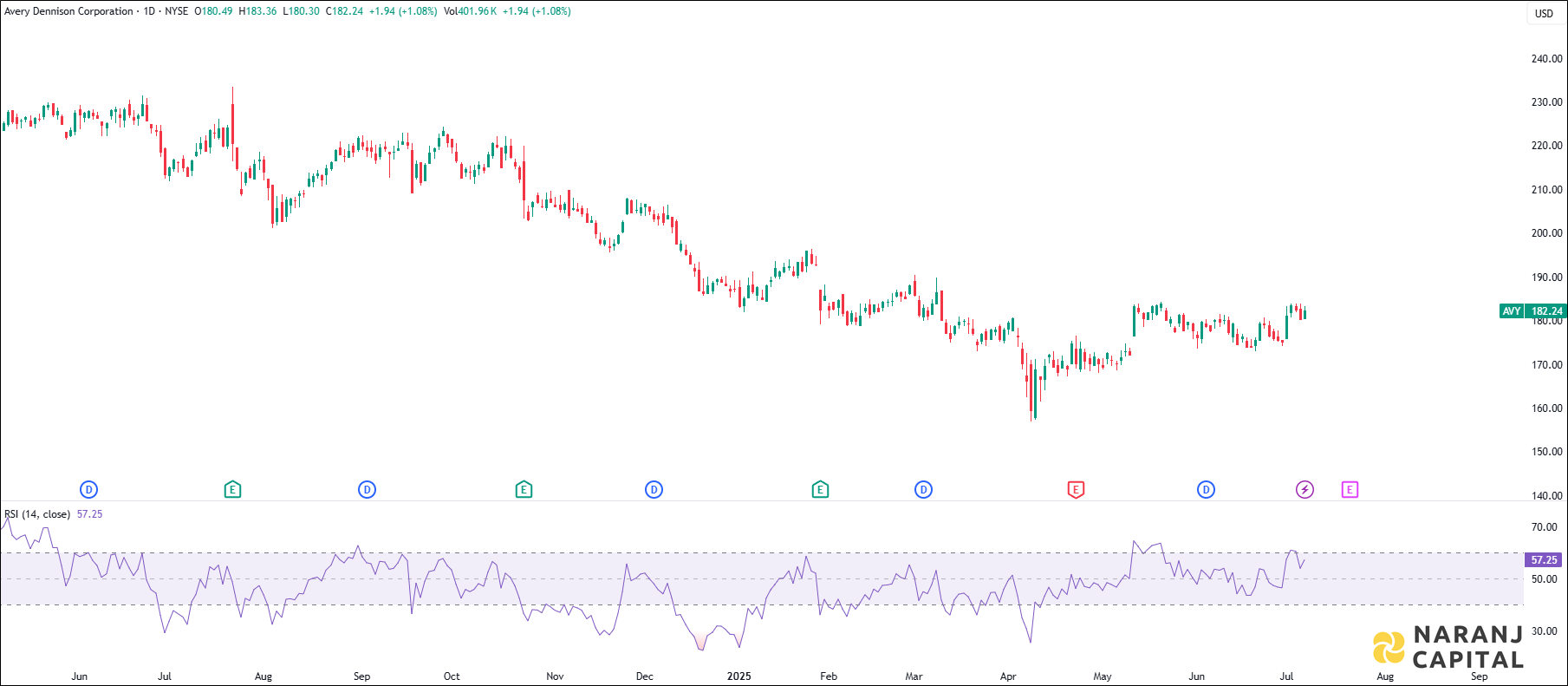Click the 170.00 price axis label
Viewport: 1568px width, 686px height.
point(1546,365)
